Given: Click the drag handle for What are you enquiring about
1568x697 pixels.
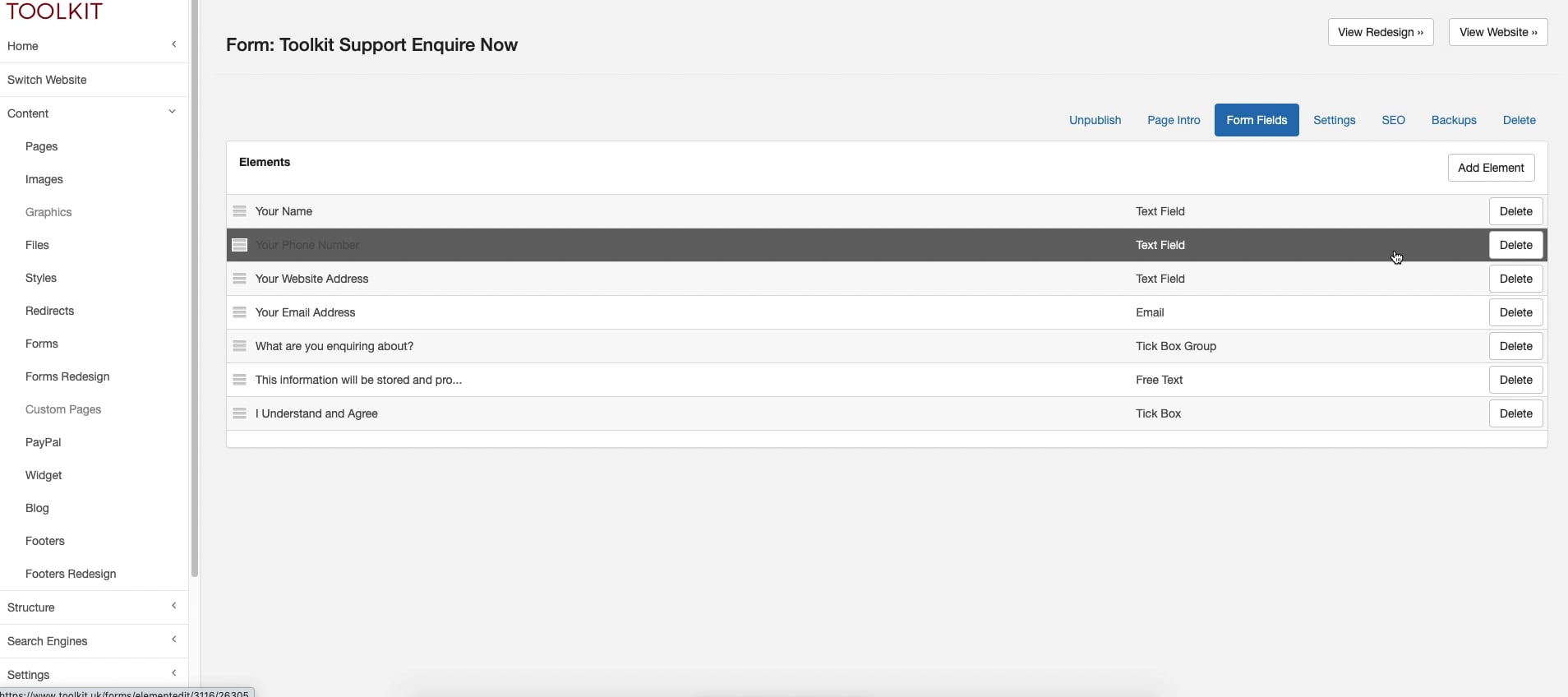Looking at the screenshot, I should [x=239, y=346].
